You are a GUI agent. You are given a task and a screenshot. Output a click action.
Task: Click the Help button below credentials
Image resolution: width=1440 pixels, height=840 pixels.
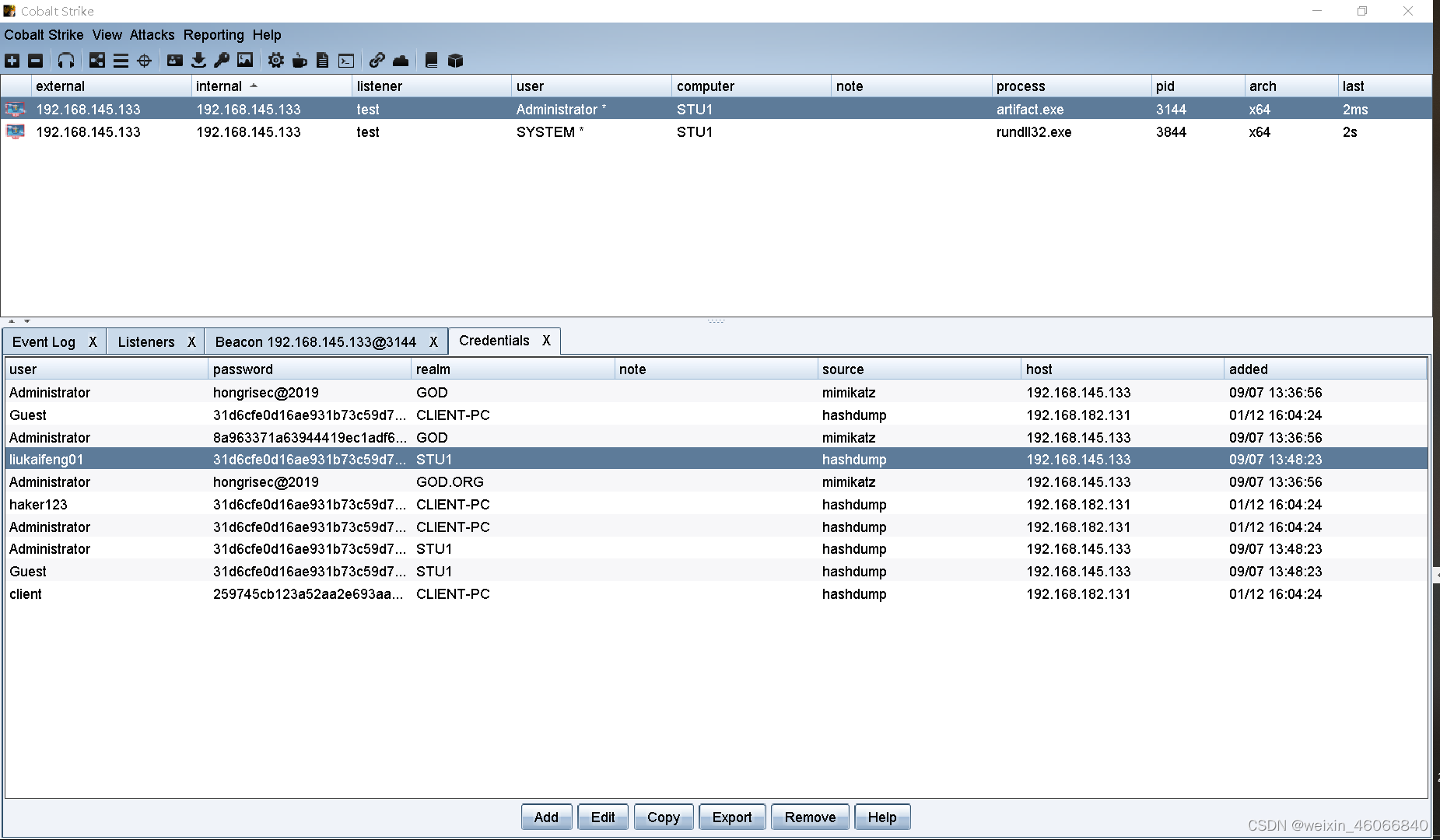(882, 817)
